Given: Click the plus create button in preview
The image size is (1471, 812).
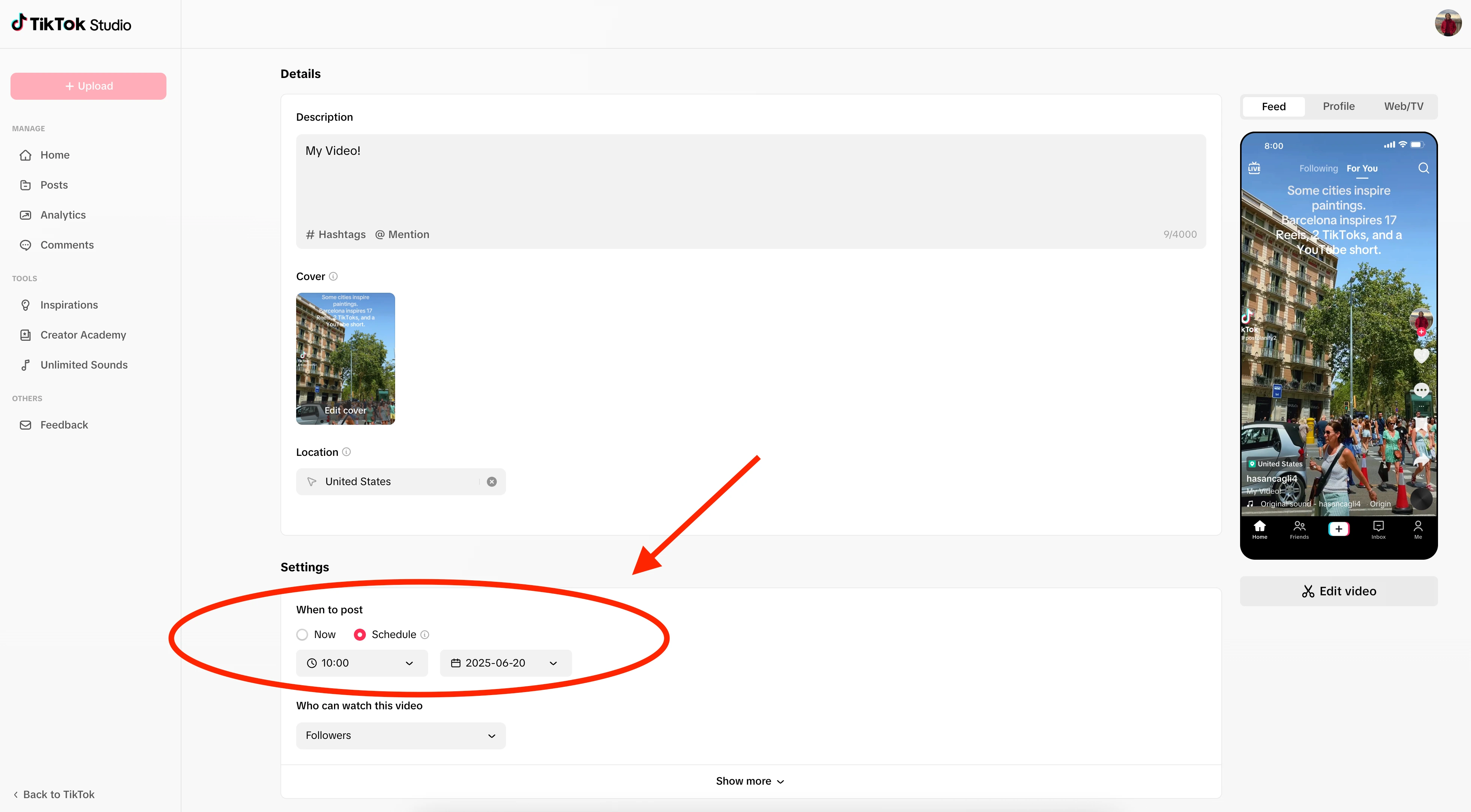Looking at the screenshot, I should point(1339,529).
